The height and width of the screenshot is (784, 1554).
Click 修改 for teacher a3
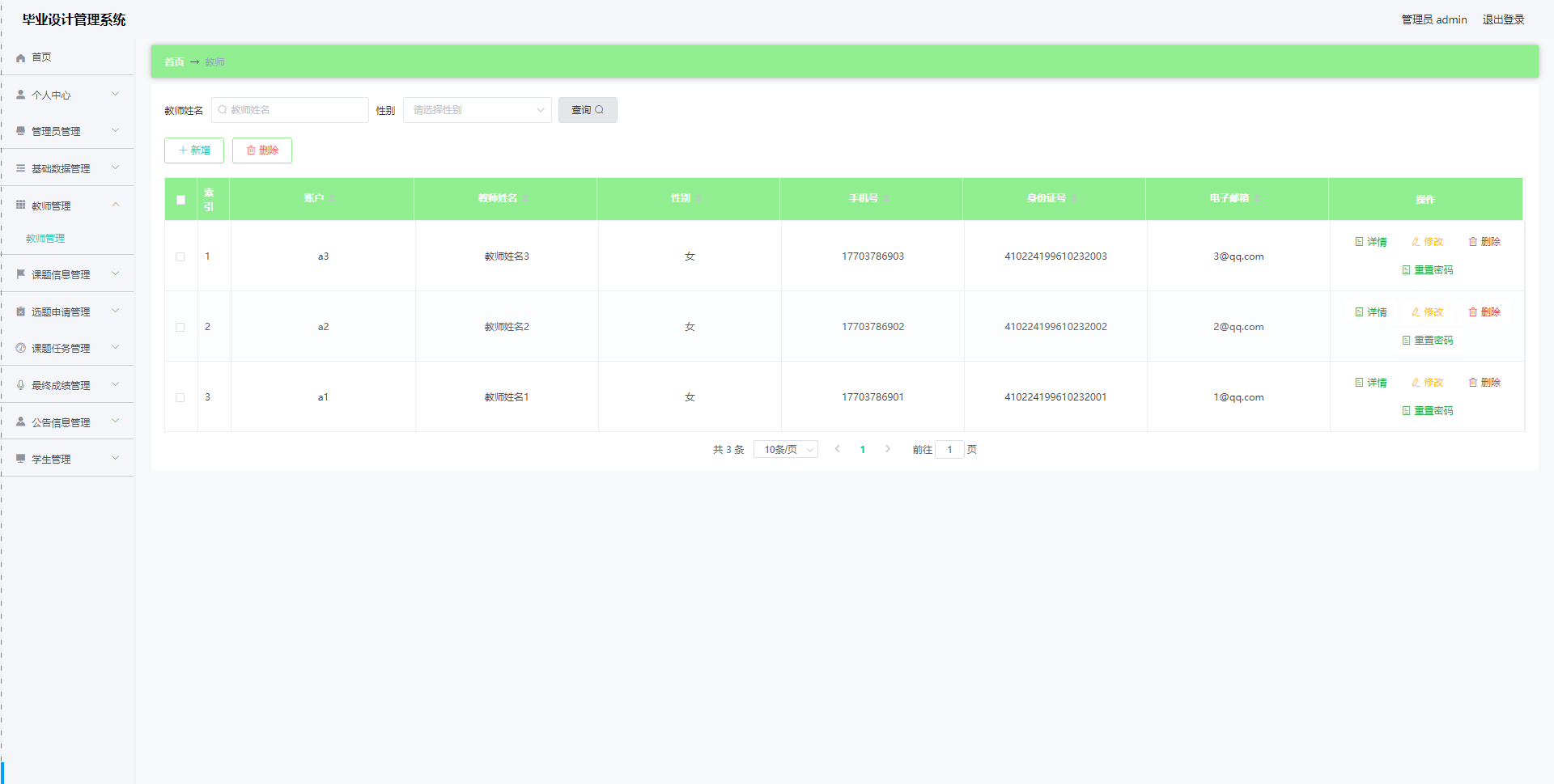[x=1428, y=242]
